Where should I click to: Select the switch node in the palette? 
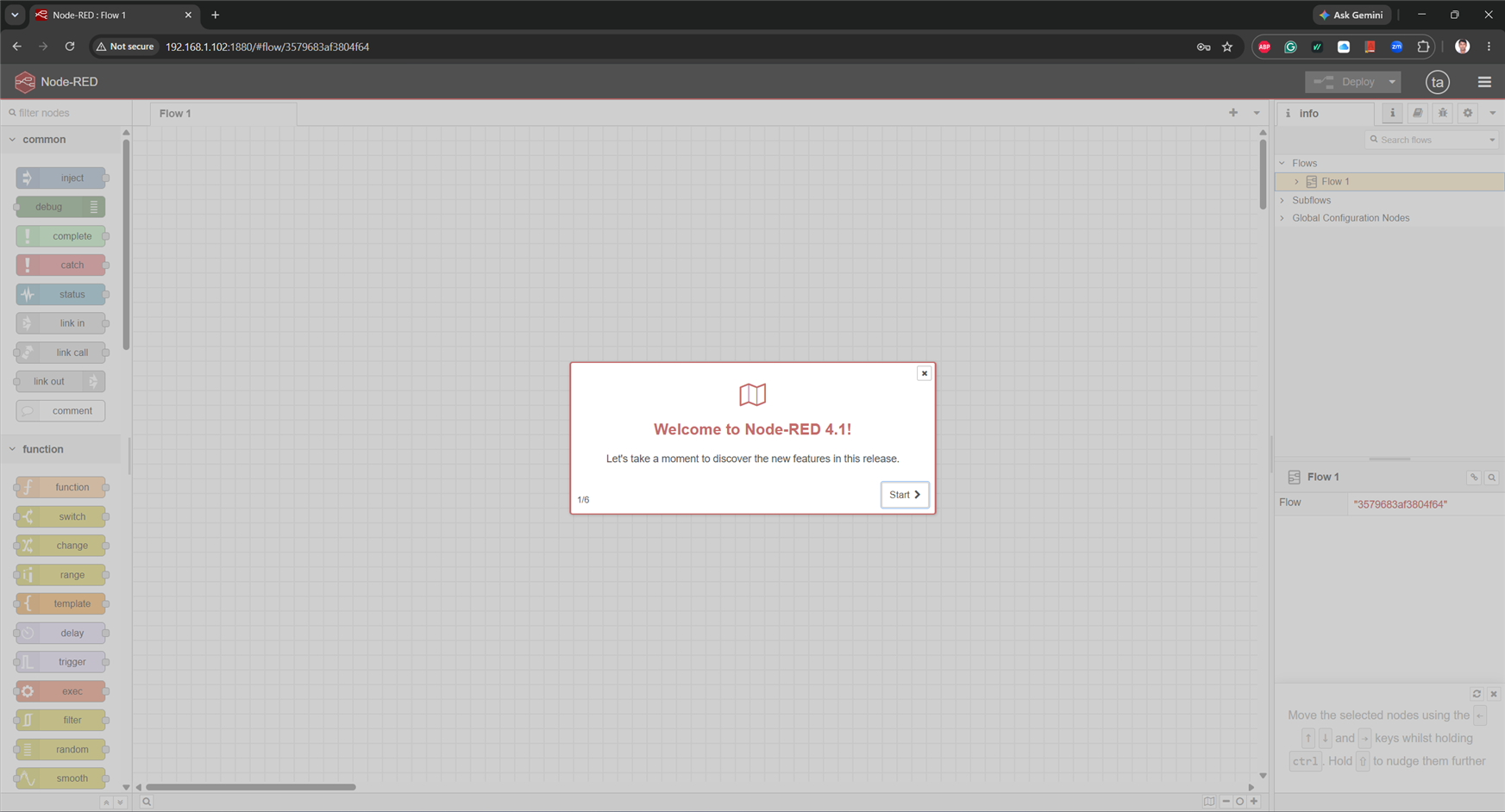[x=60, y=516]
